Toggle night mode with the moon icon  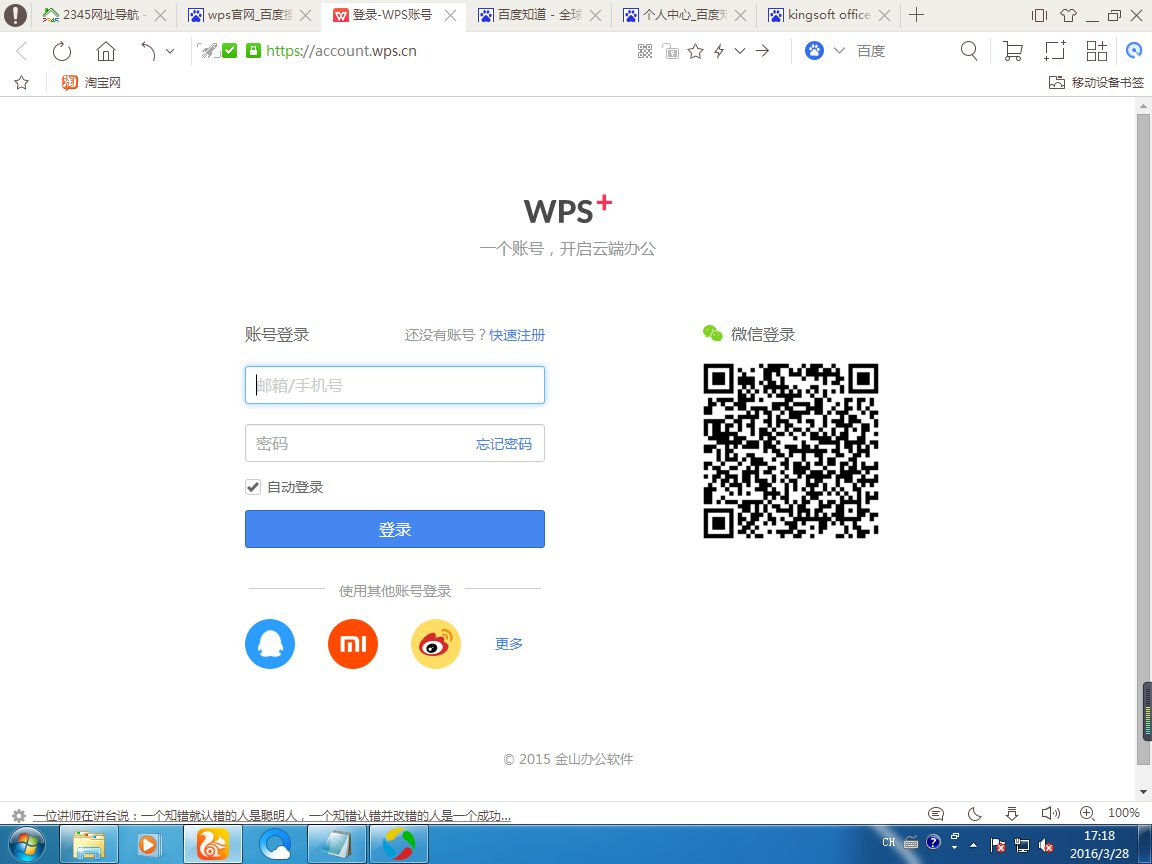click(973, 813)
